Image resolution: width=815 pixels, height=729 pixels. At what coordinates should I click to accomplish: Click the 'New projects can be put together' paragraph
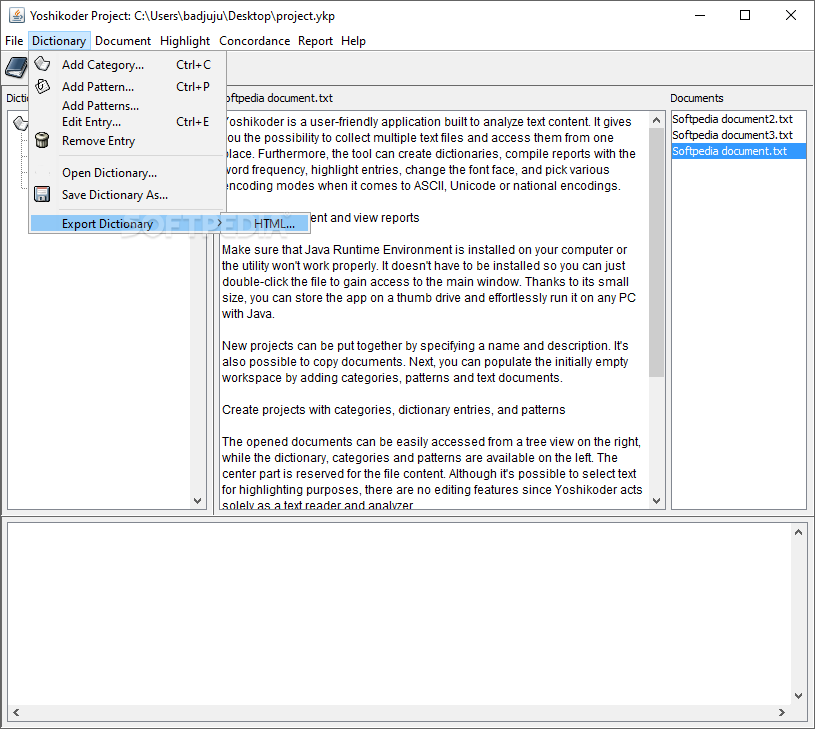tap(425, 362)
